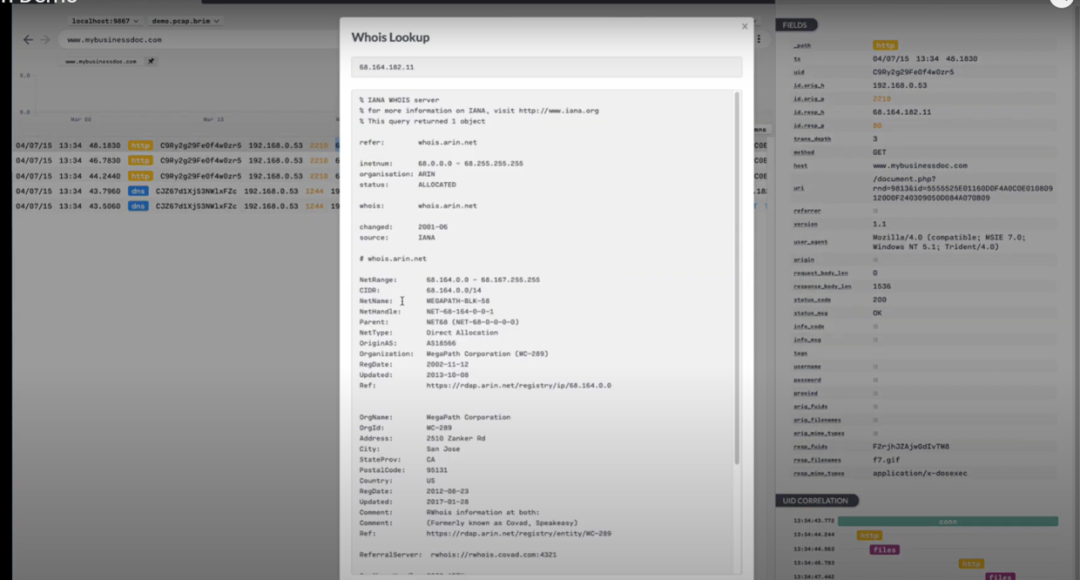This screenshot has height=580, width=1080.
Task: Click uid CJZ67d1XjS3NWlxFZc in 43.7960 row
Action: pos(196,191)
